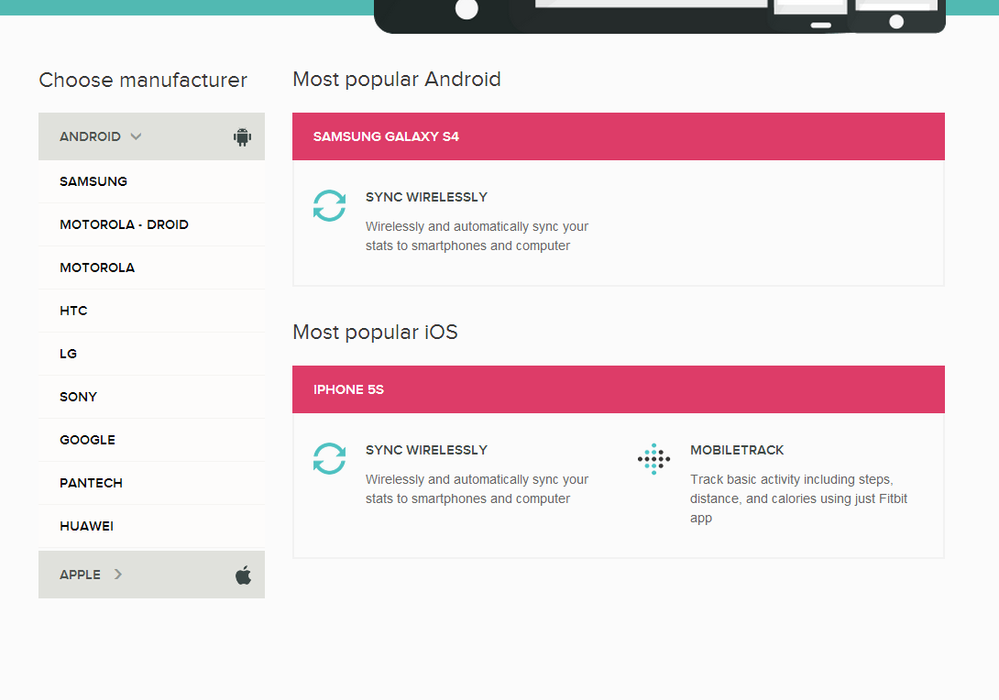This screenshot has width=999, height=700.
Task: Click Sync Wirelessly title under iPhone 5S
Action: (426, 450)
